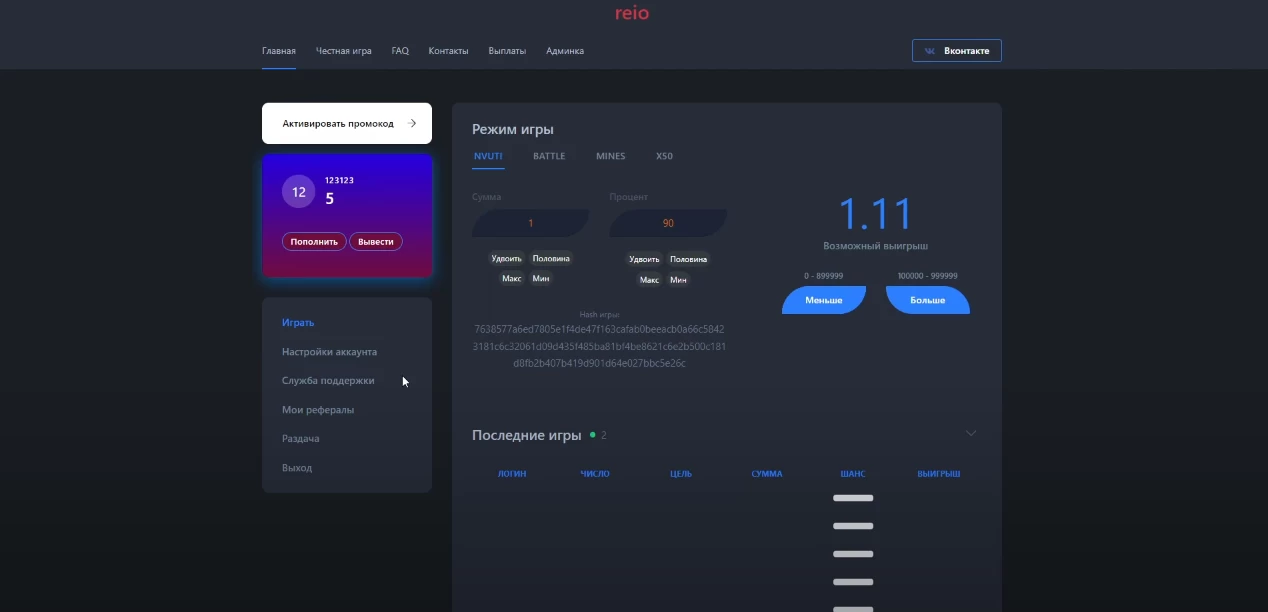Click Удвоить under the Сумма field

(x=506, y=258)
